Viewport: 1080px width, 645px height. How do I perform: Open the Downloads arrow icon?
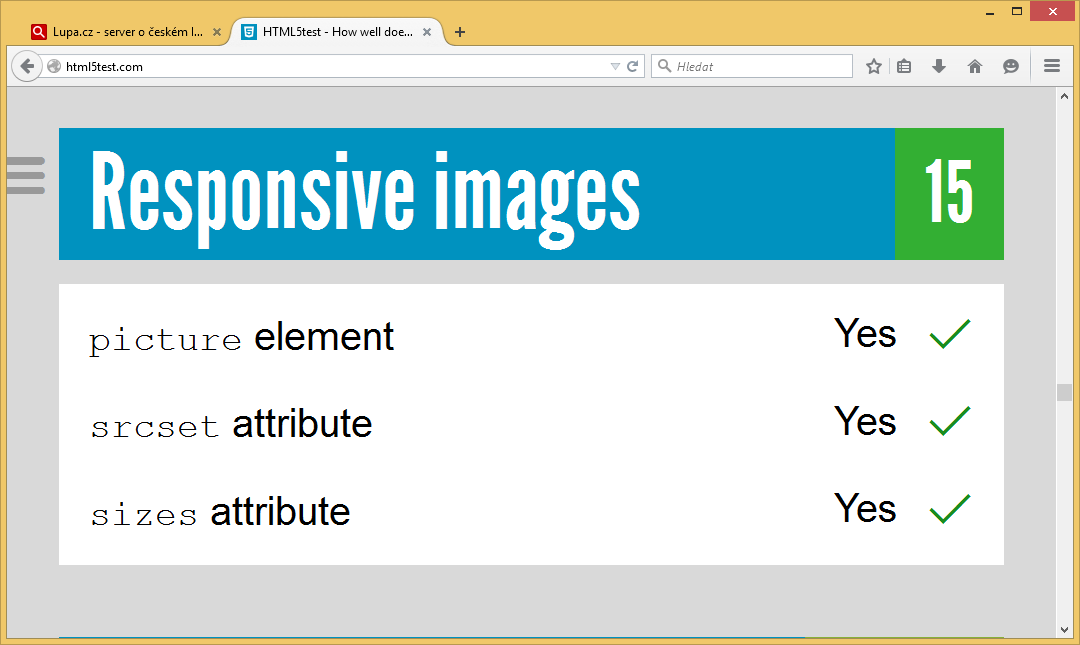938,66
